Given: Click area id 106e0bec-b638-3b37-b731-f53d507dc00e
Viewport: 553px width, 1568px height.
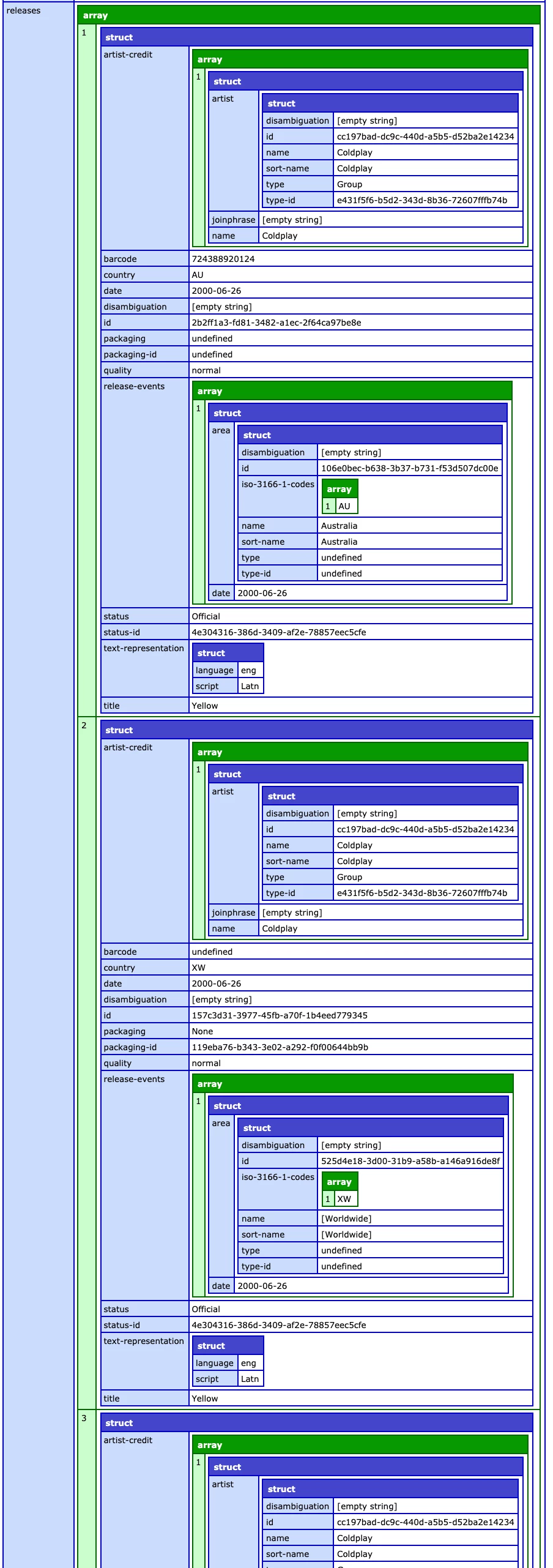Looking at the screenshot, I should (410, 468).
